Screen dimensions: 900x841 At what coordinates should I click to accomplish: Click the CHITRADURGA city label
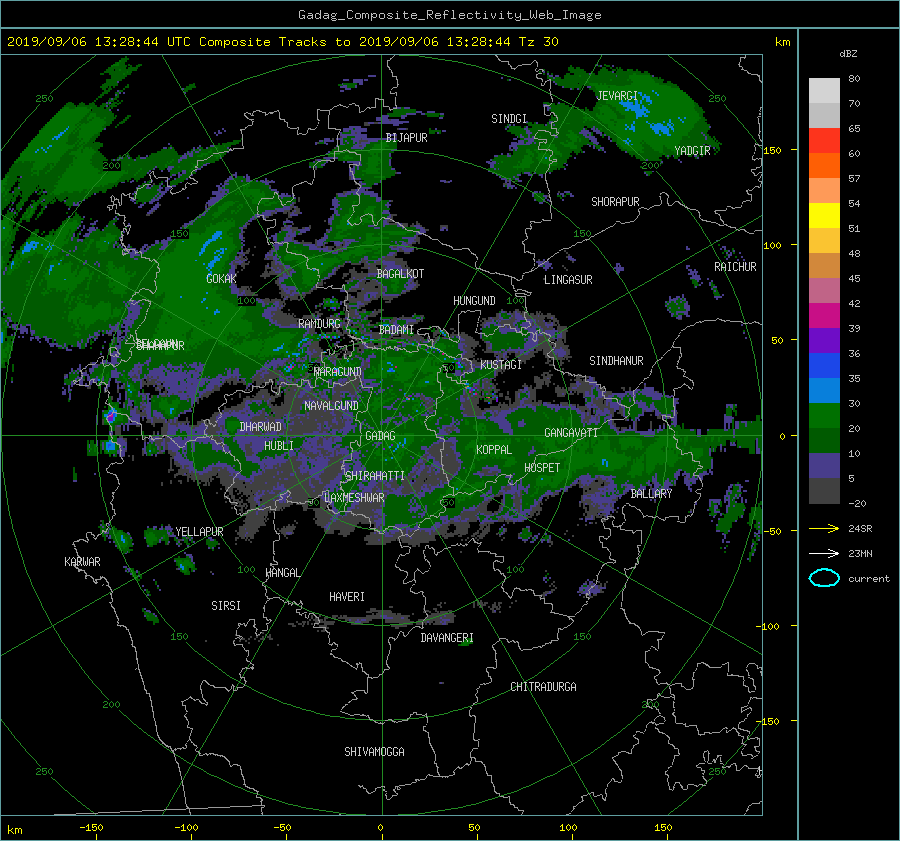[x=543, y=686]
